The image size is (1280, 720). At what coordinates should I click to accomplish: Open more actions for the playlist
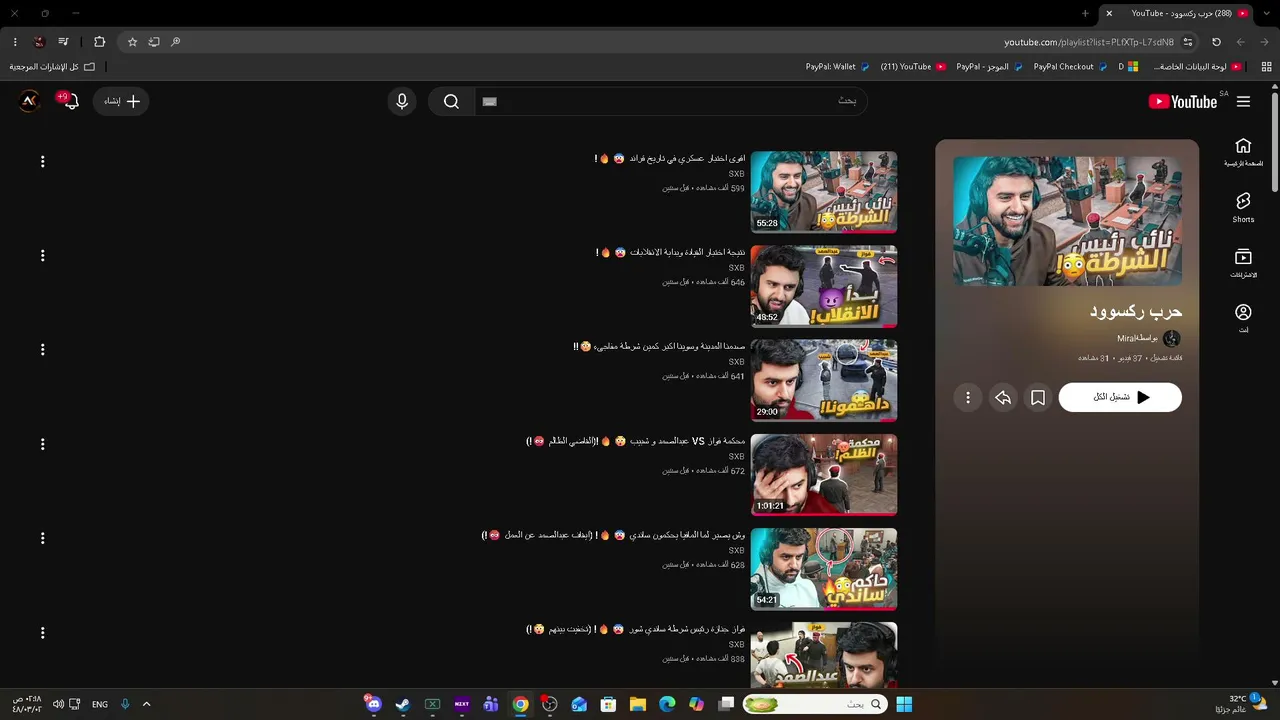pyautogui.click(x=967, y=398)
